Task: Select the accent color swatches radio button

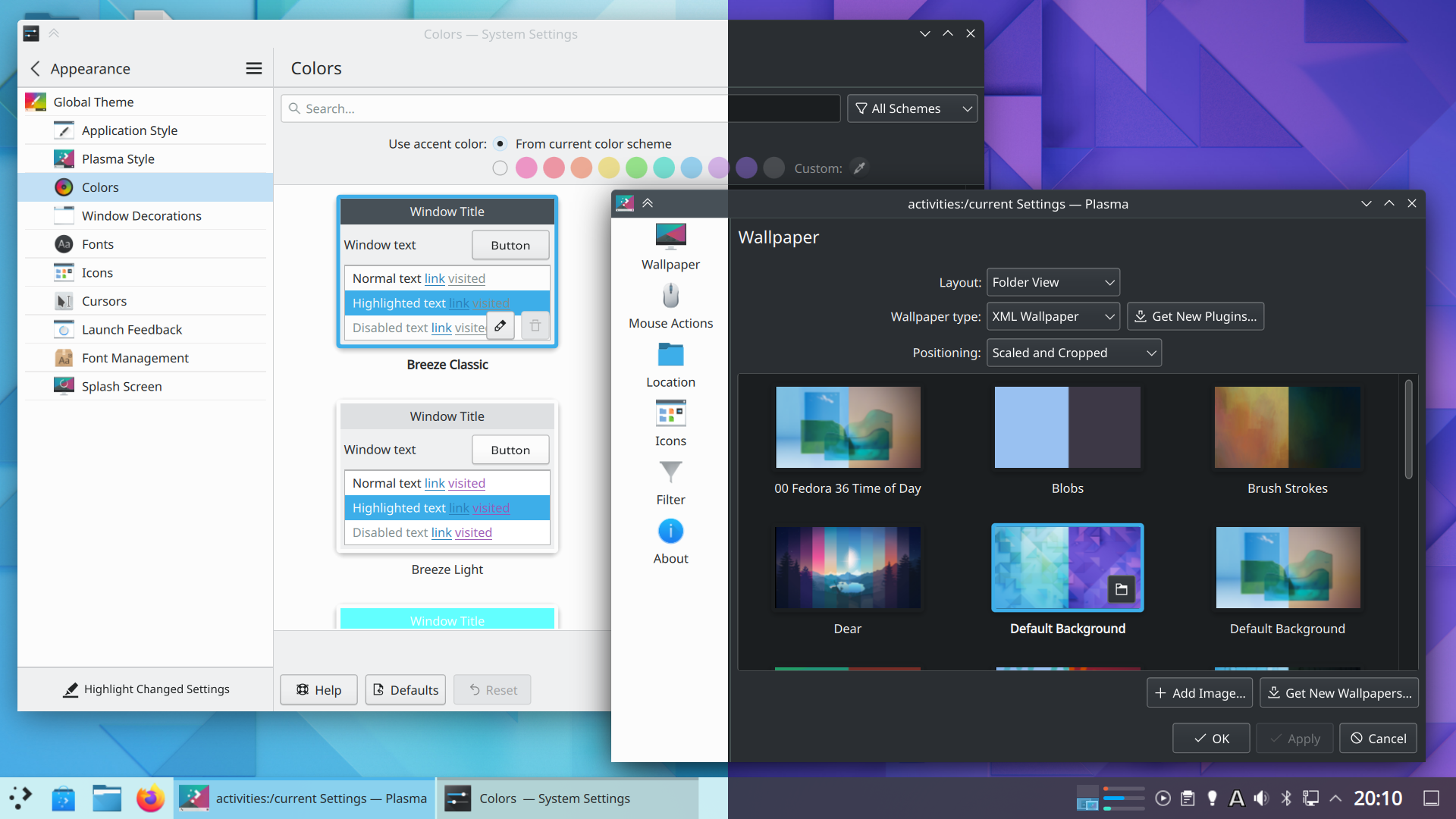Action: click(500, 168)
